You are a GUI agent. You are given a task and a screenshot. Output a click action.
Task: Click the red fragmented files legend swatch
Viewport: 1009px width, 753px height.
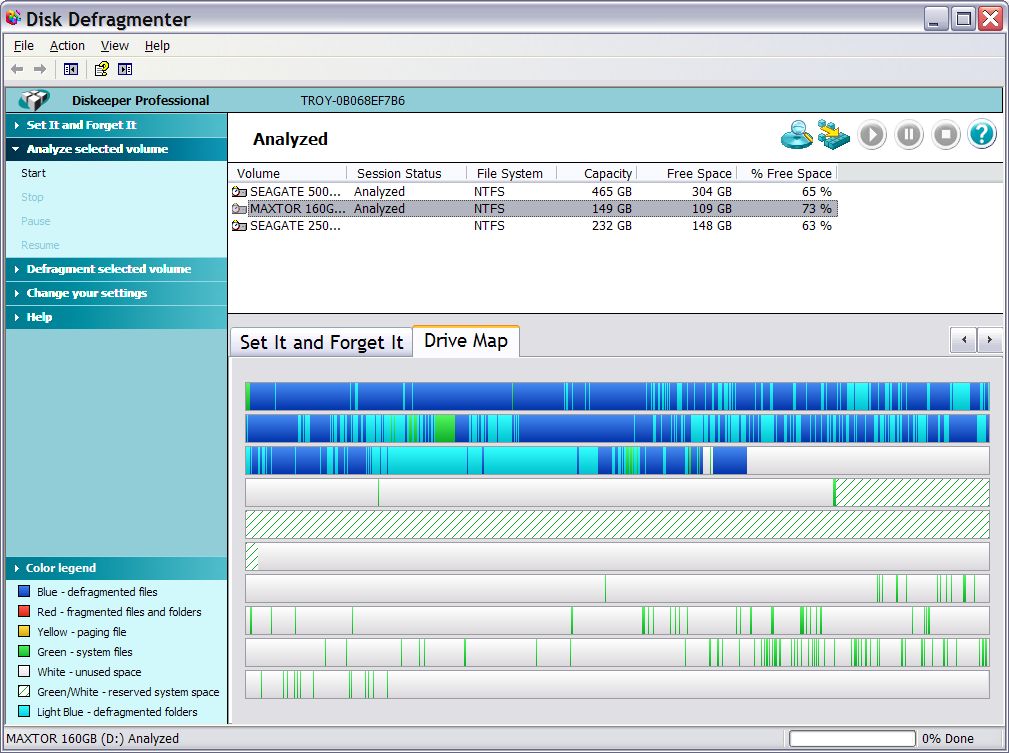coord(24,612)
